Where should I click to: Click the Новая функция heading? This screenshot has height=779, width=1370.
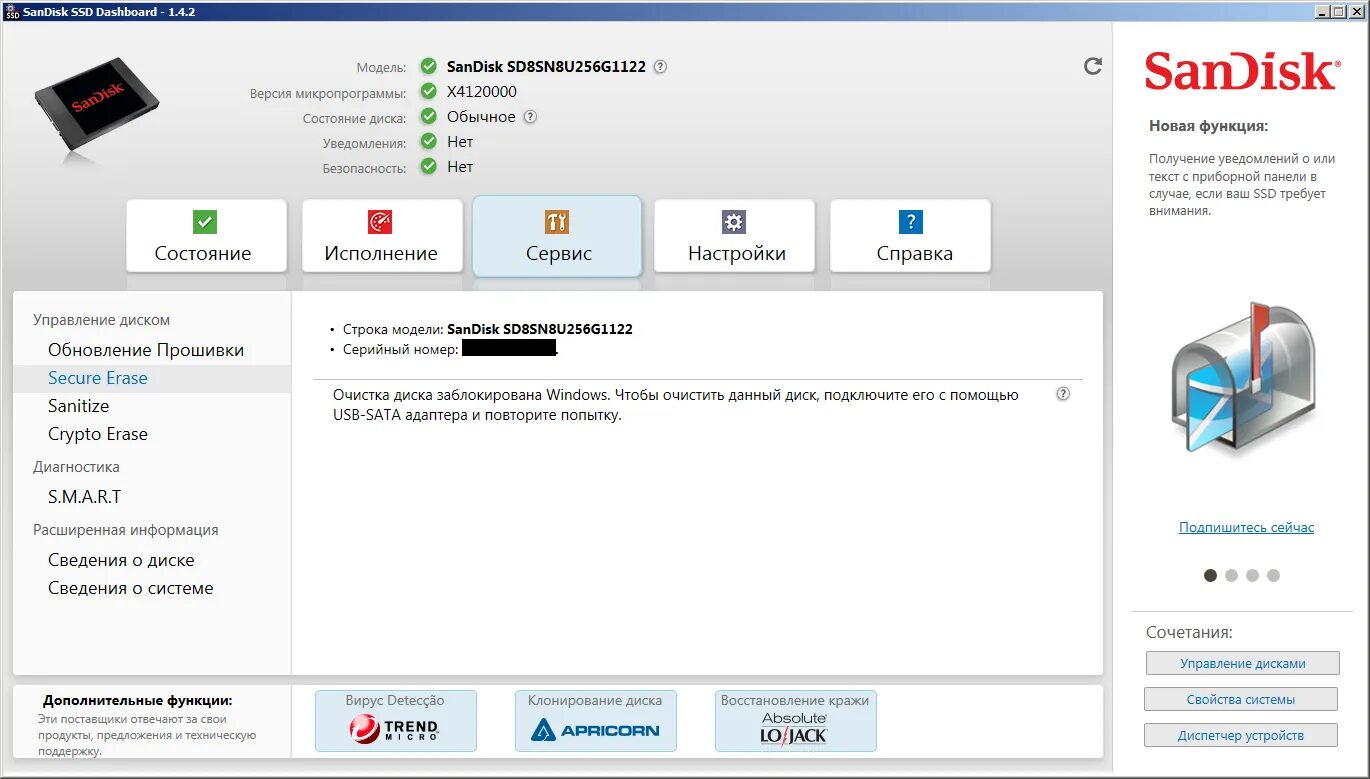1208,126
